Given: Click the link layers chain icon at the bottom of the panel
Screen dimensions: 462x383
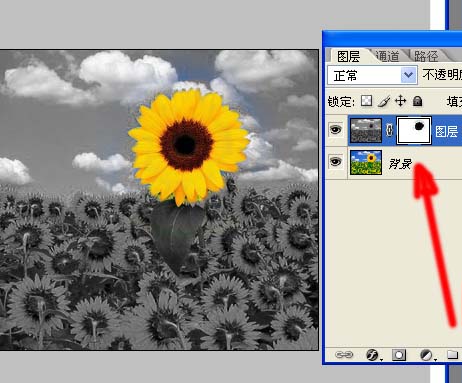Looking at the screenshot, I should 344,355.
